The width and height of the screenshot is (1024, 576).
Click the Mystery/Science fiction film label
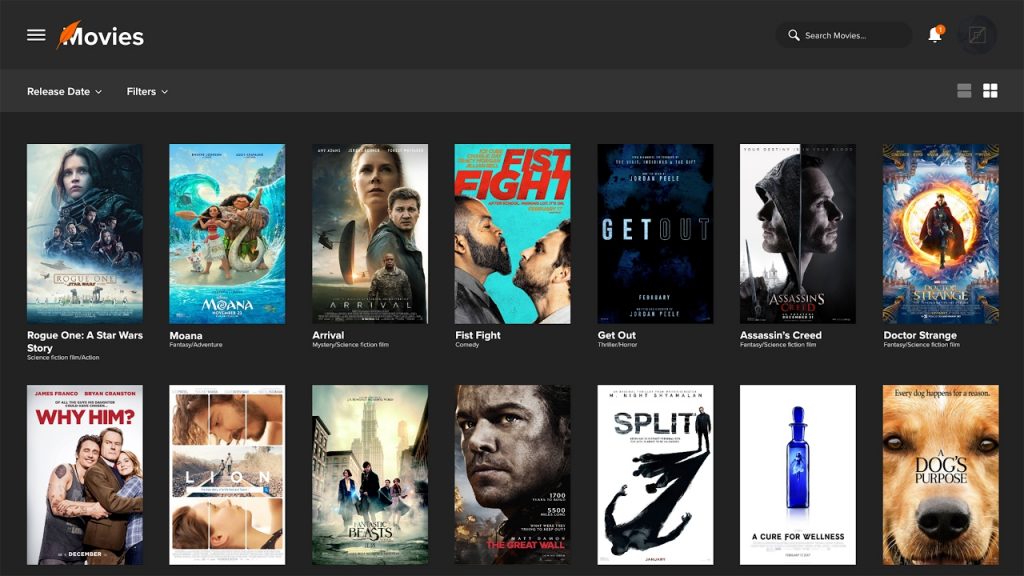pyautogui.click(x=350, y=345)
